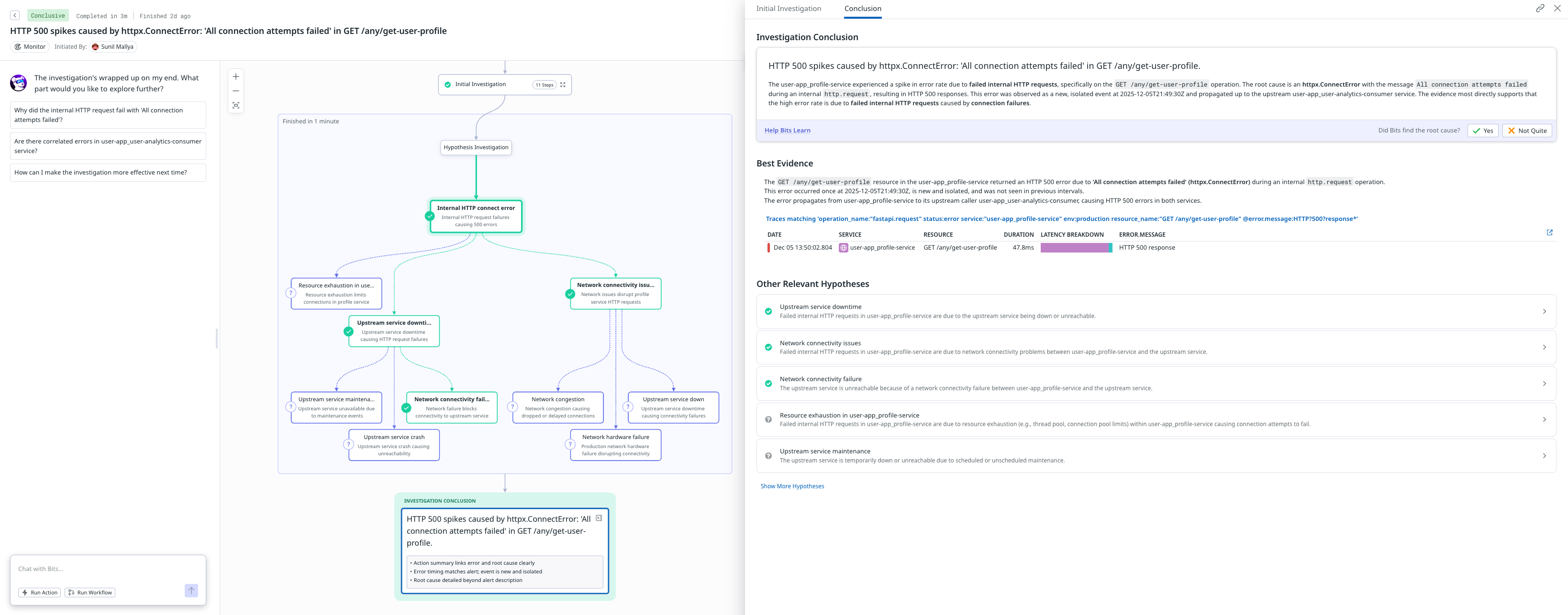Zoom out of the investigation graph
Image resolution: width=1568 pixels, height=615 pixels.
coord(235,91)
